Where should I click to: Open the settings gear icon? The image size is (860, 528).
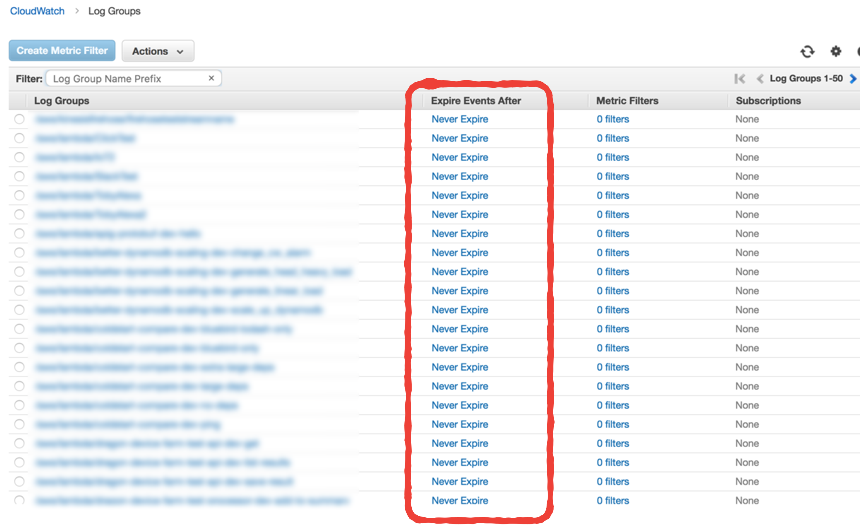tap(835, 52)
